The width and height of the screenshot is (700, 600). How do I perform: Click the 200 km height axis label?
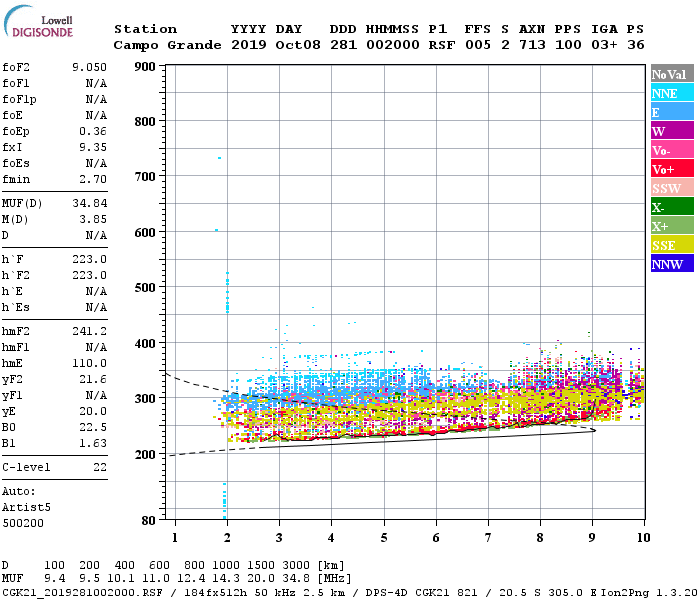coord(145,455)
